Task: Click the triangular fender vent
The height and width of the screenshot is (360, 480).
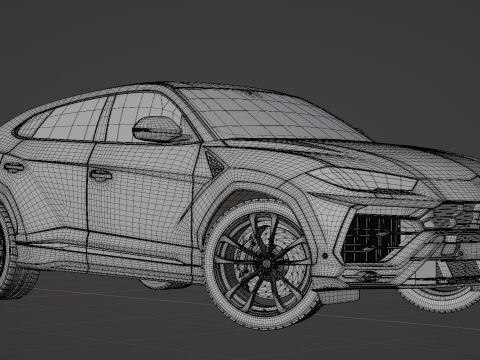Action: 215,164
